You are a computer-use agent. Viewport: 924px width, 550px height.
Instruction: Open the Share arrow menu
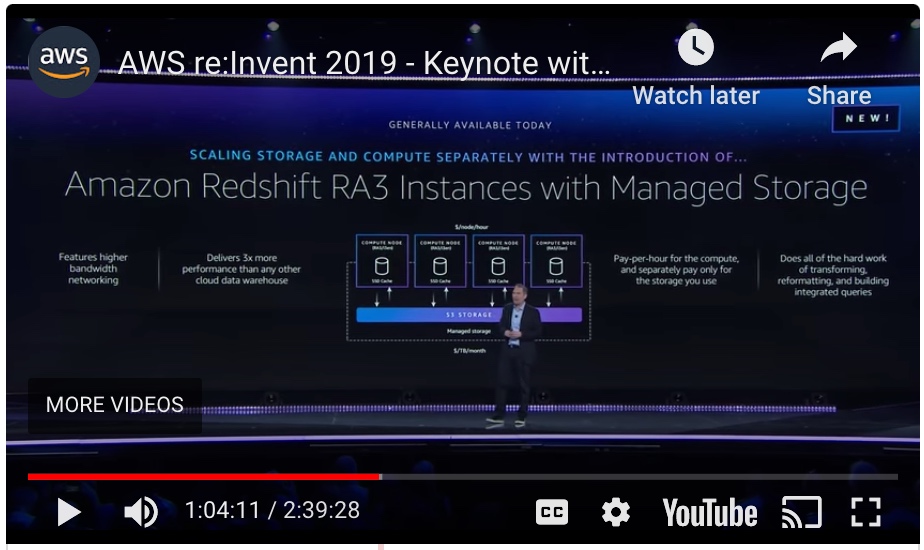pyautogui.click(x=839, y=68)
